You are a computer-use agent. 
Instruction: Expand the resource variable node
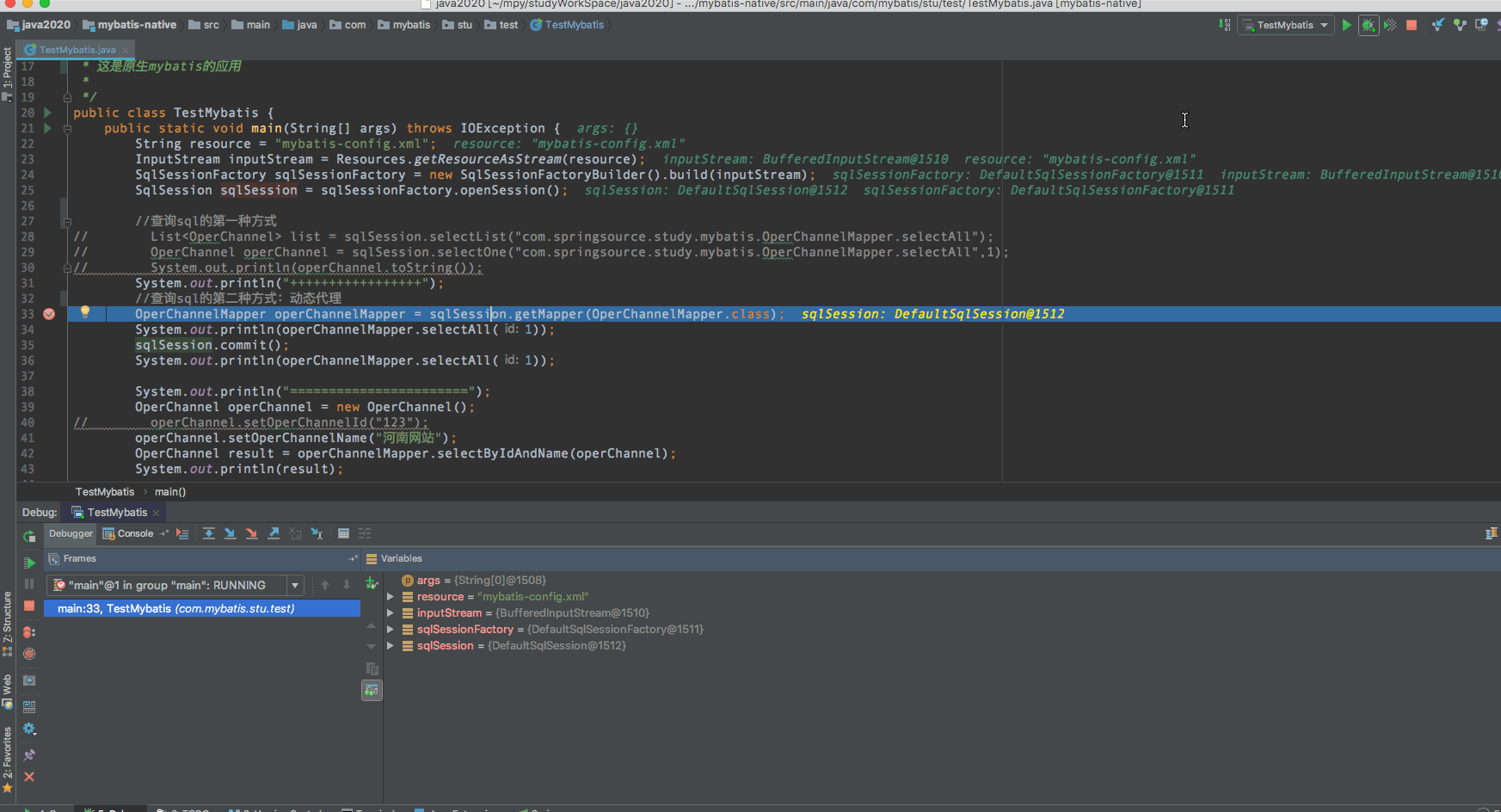coord(391,596)
